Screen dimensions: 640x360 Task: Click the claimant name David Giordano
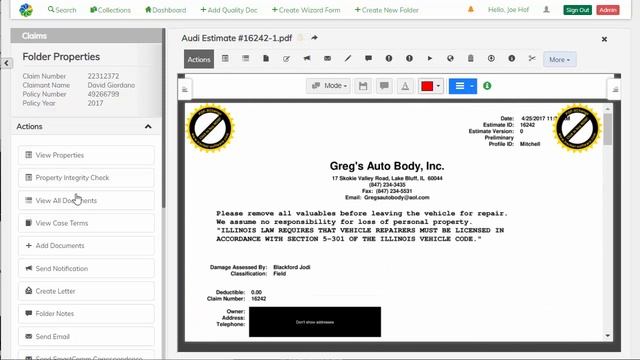coord(111,85)
